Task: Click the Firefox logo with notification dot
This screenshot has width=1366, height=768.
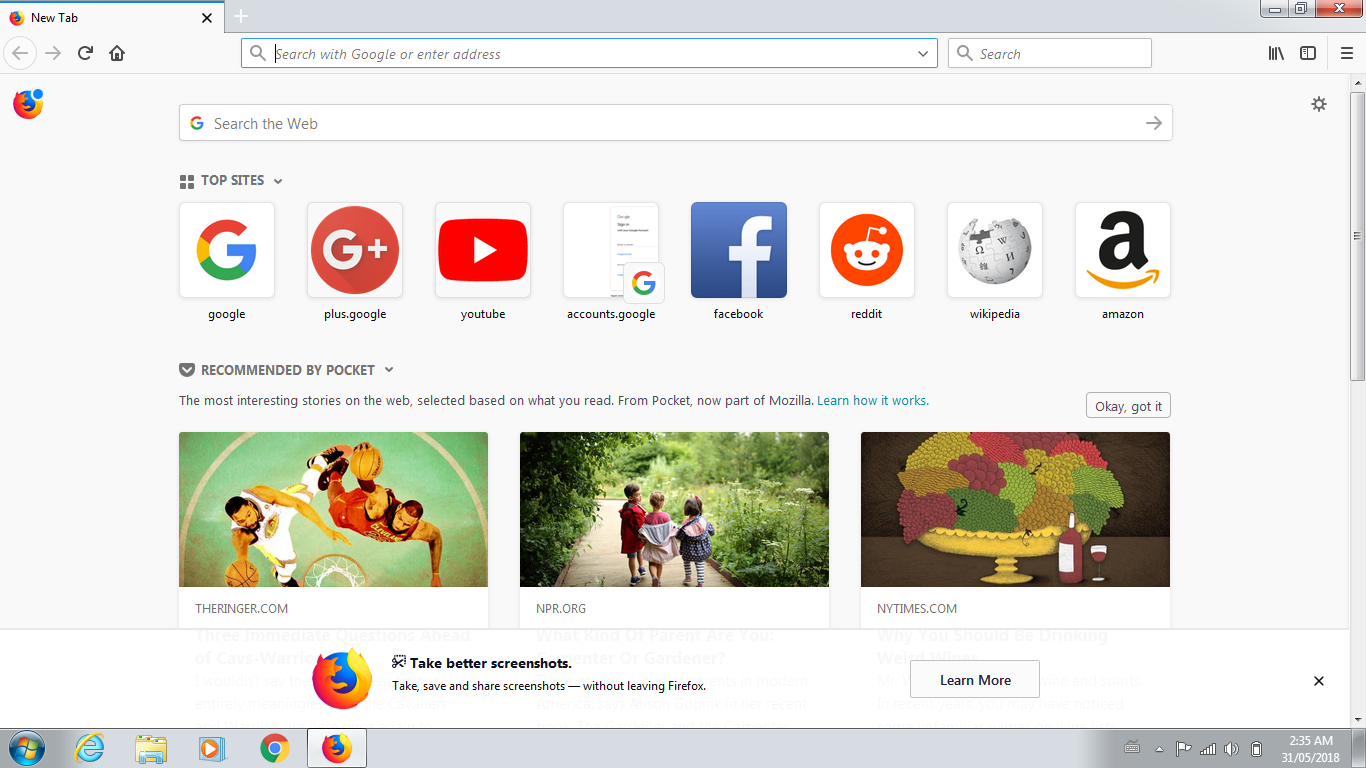Action: tap(28, 104)
